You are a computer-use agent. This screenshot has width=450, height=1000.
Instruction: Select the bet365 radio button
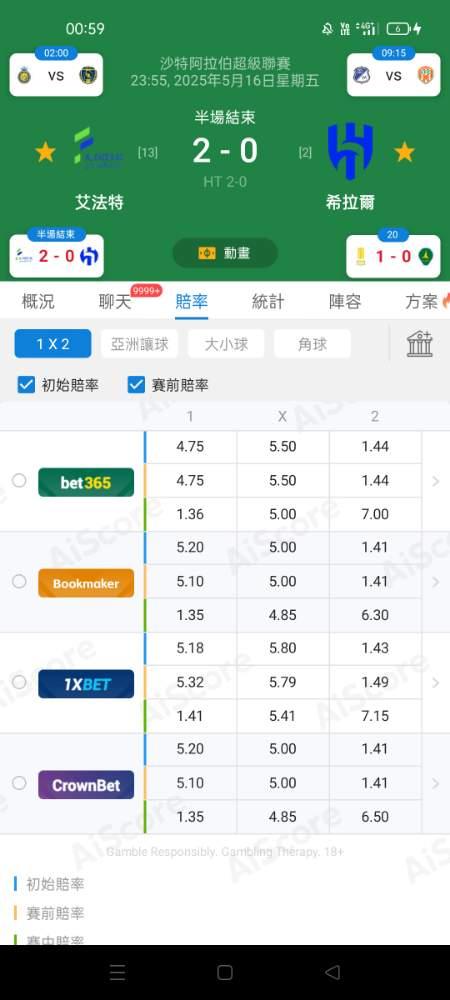(19, 480)
